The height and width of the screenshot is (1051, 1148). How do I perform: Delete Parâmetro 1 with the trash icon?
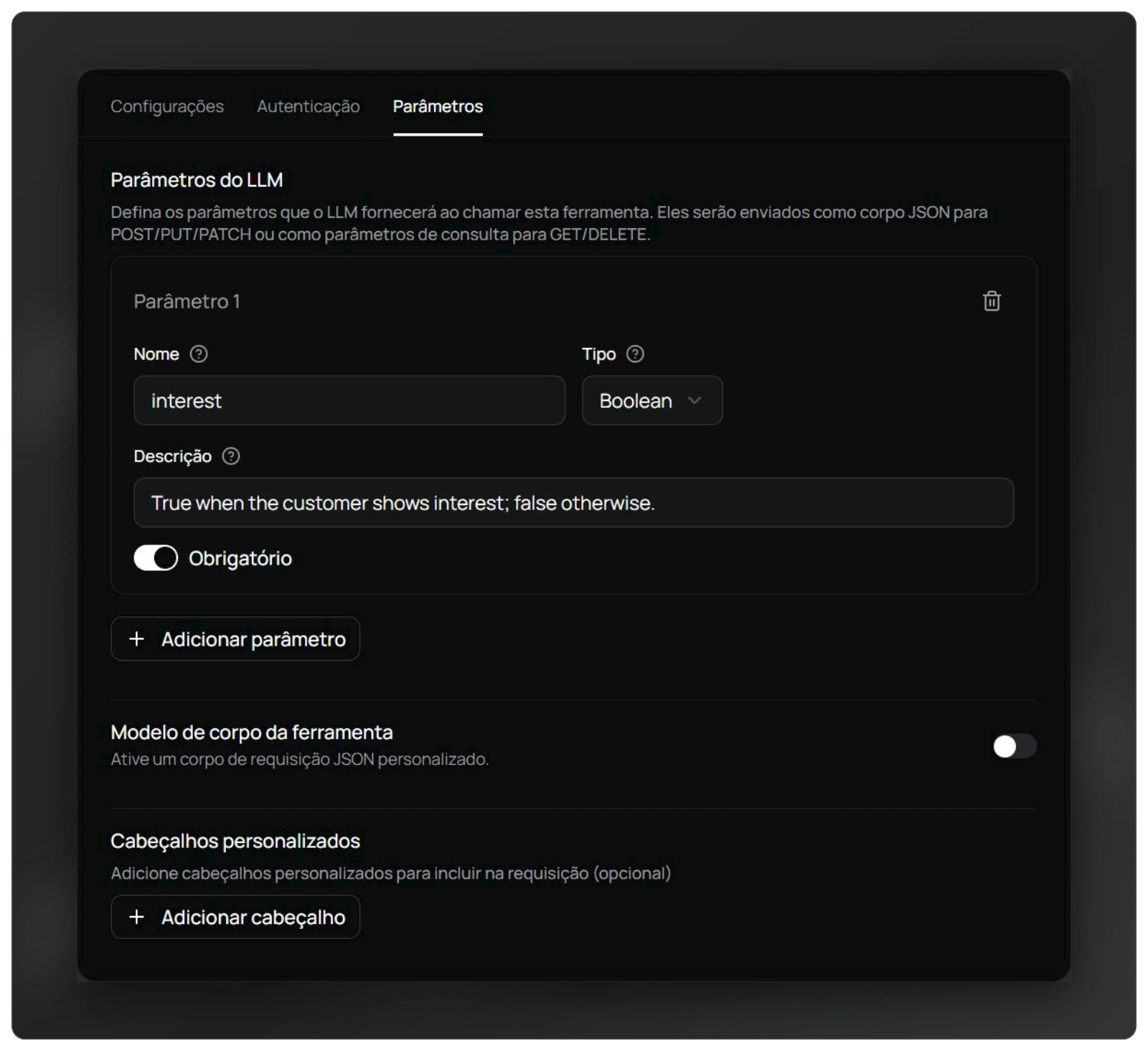point(992,301)
